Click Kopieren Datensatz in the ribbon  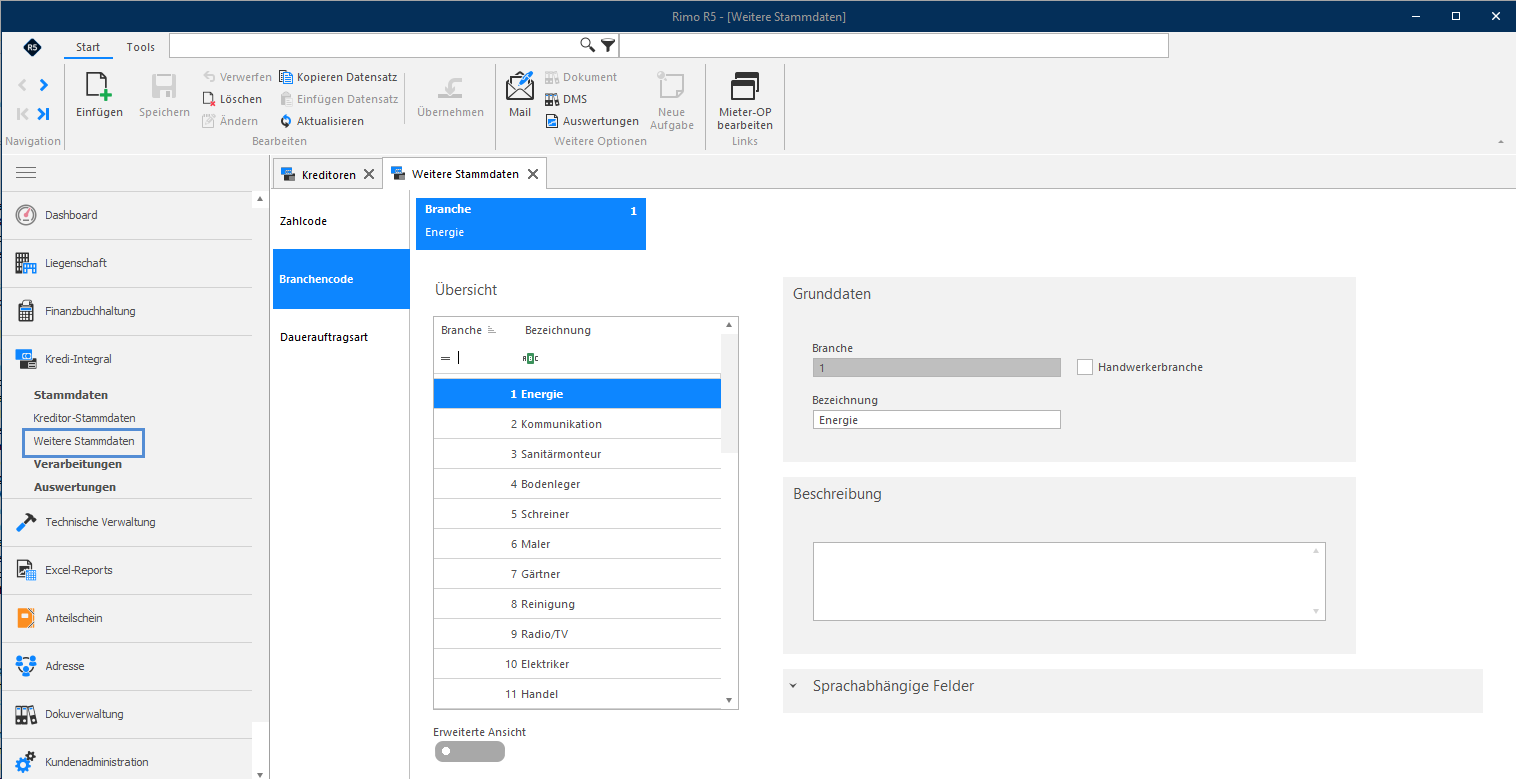(338, 77)
